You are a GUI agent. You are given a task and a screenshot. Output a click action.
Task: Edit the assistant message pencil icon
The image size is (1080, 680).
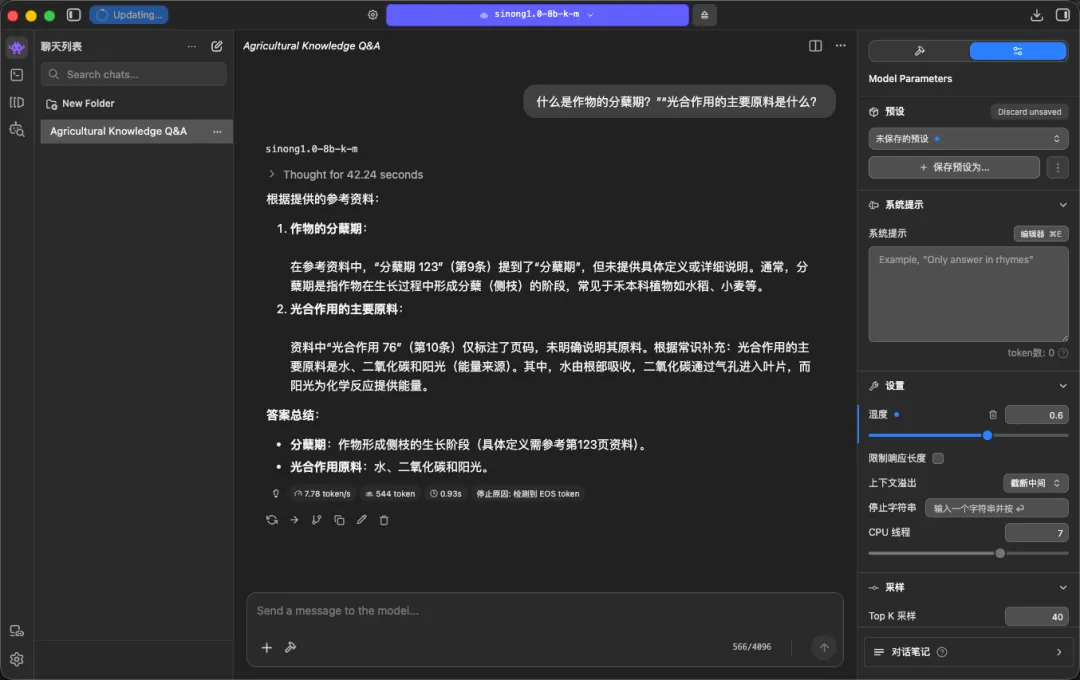[x=362, y=520]
